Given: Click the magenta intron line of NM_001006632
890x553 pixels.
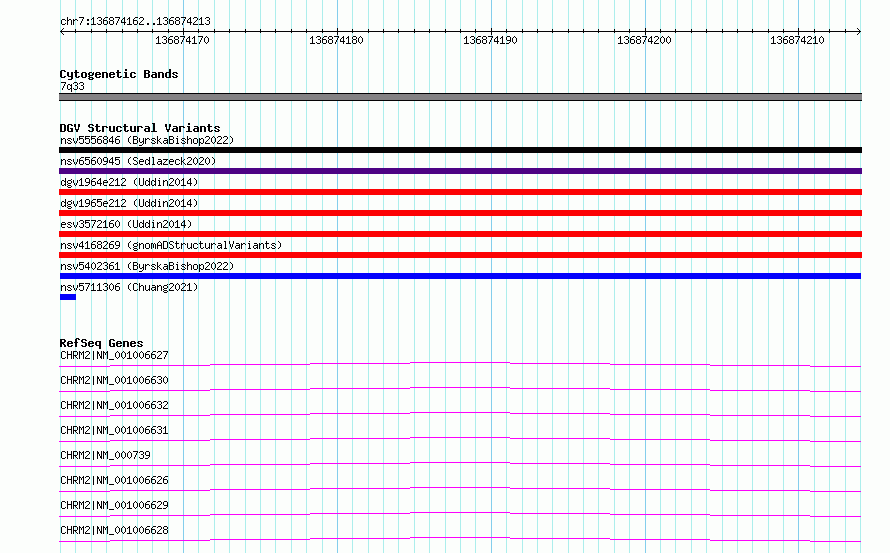Looking at the screenshot, I should (x=460, y=414).
